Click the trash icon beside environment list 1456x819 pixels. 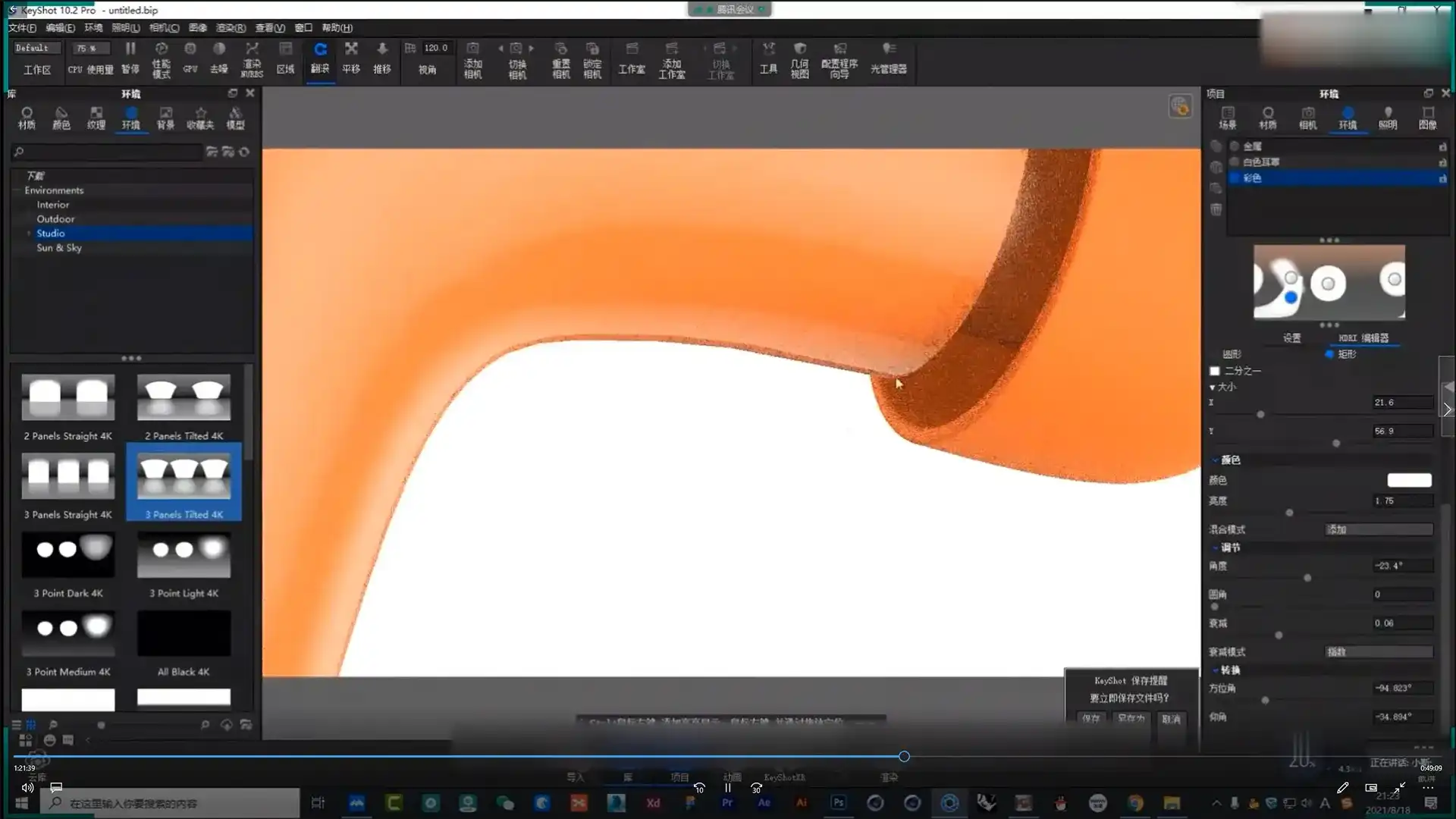(x=1216, y=209)
